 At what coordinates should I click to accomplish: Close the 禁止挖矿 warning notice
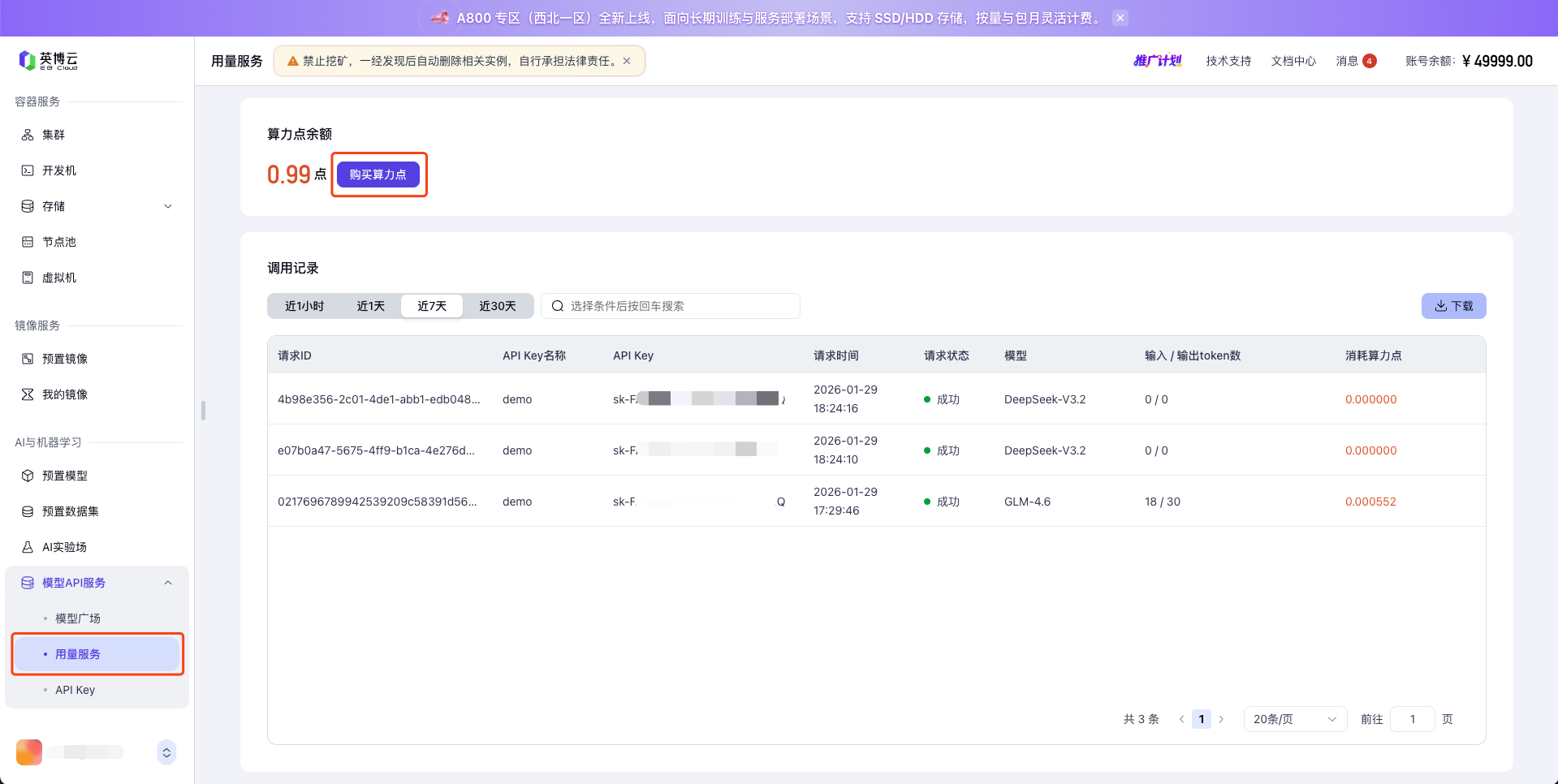pos(627,61)
